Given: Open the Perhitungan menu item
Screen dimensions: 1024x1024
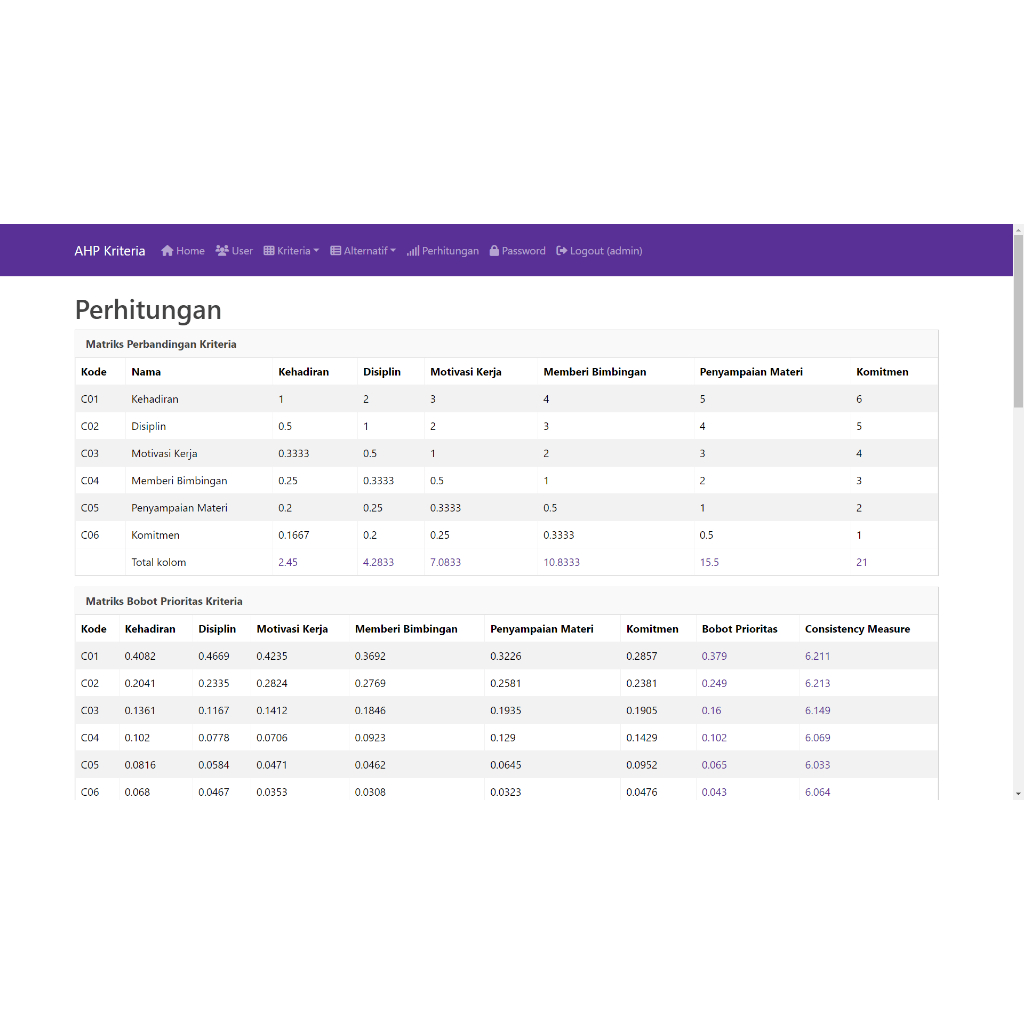Looking at the screenshot, I should pyautogui.click(x=450, y=251).
